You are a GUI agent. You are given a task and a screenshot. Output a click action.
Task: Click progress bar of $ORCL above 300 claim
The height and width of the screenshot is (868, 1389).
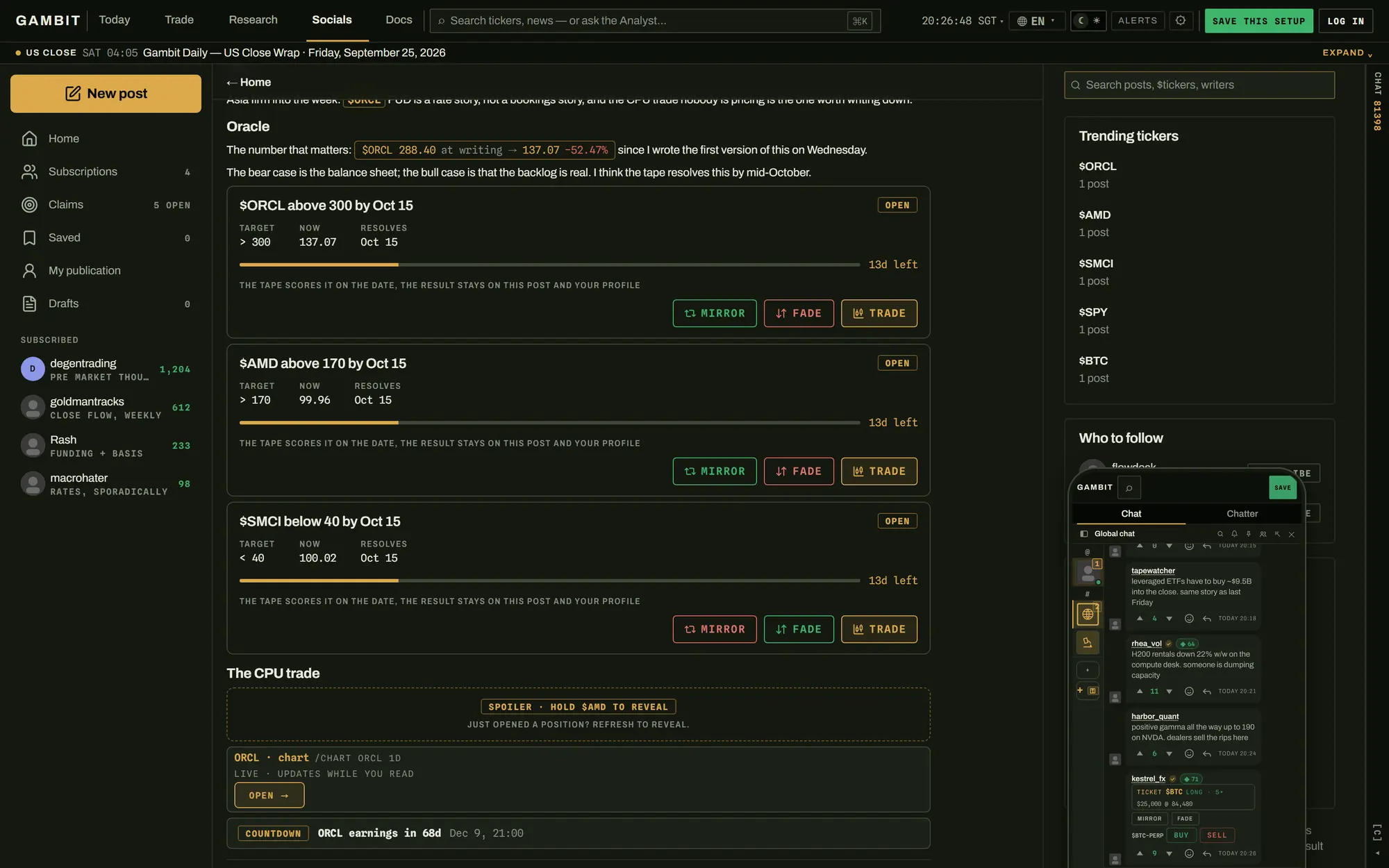549,265
